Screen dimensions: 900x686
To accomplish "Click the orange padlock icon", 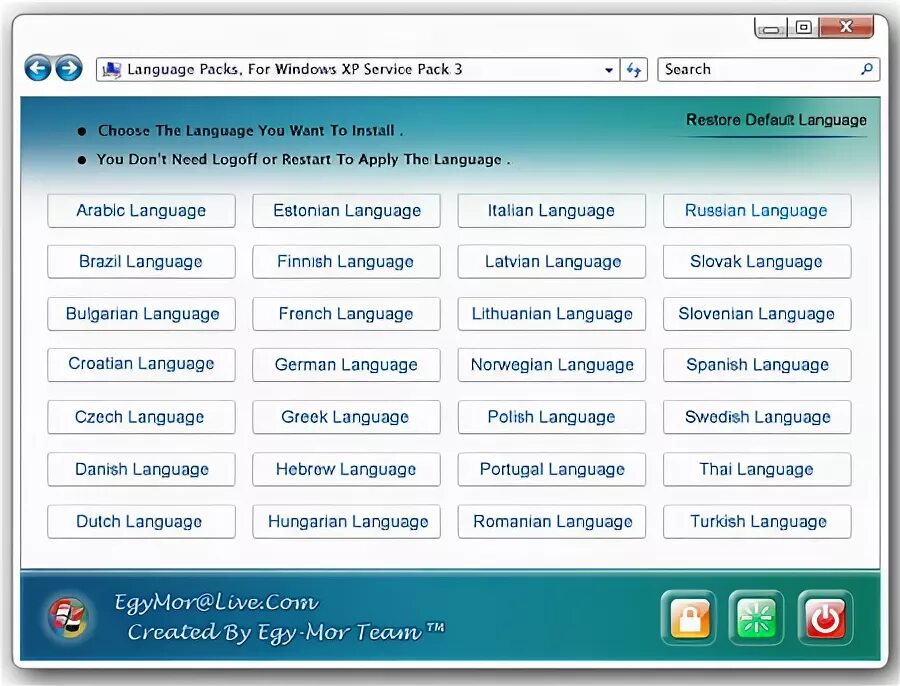I will (x=689, y=618).
